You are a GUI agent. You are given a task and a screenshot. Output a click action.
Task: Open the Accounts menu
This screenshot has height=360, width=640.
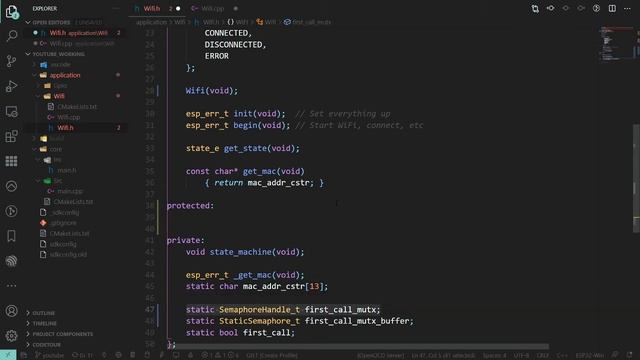click(12, 311)
